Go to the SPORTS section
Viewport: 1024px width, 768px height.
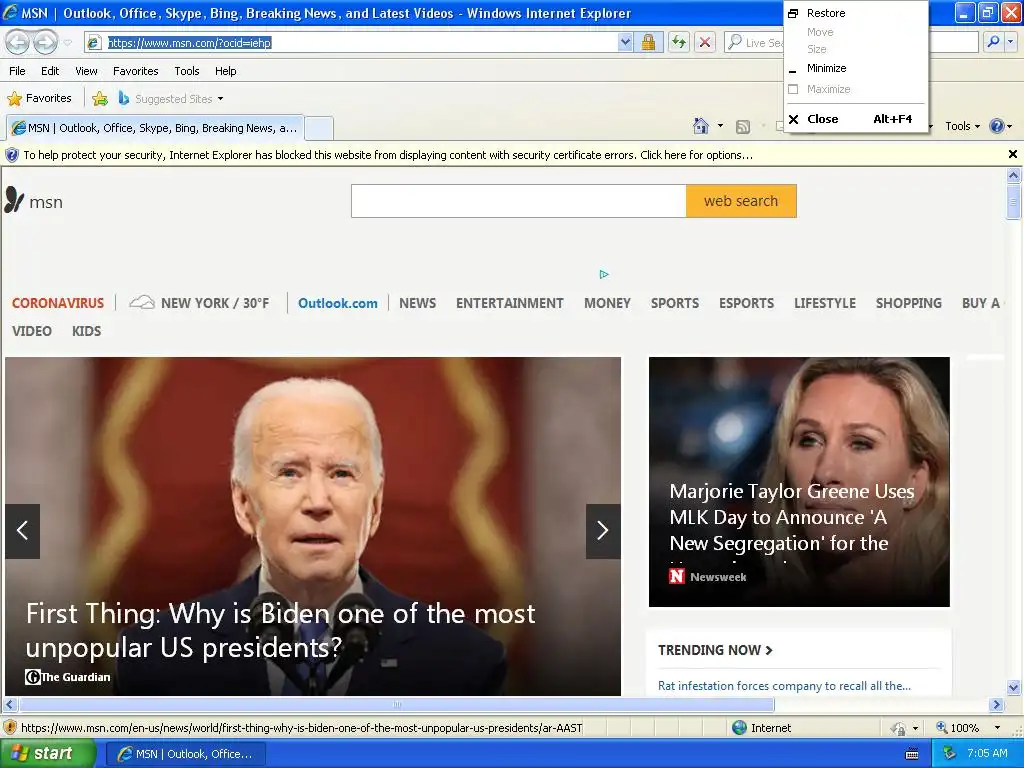(675, 303)
